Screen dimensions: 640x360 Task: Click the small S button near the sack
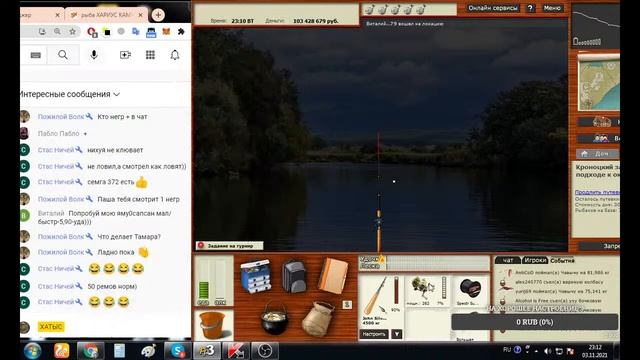tap(347, 304)
